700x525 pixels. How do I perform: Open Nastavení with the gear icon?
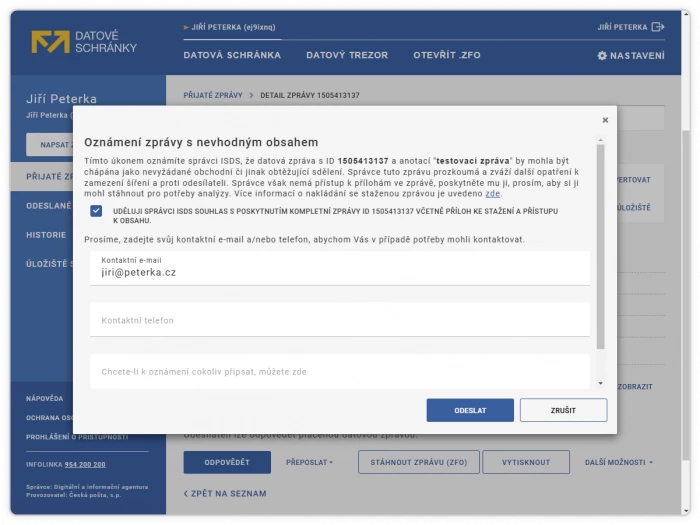[x=631, y=56]
